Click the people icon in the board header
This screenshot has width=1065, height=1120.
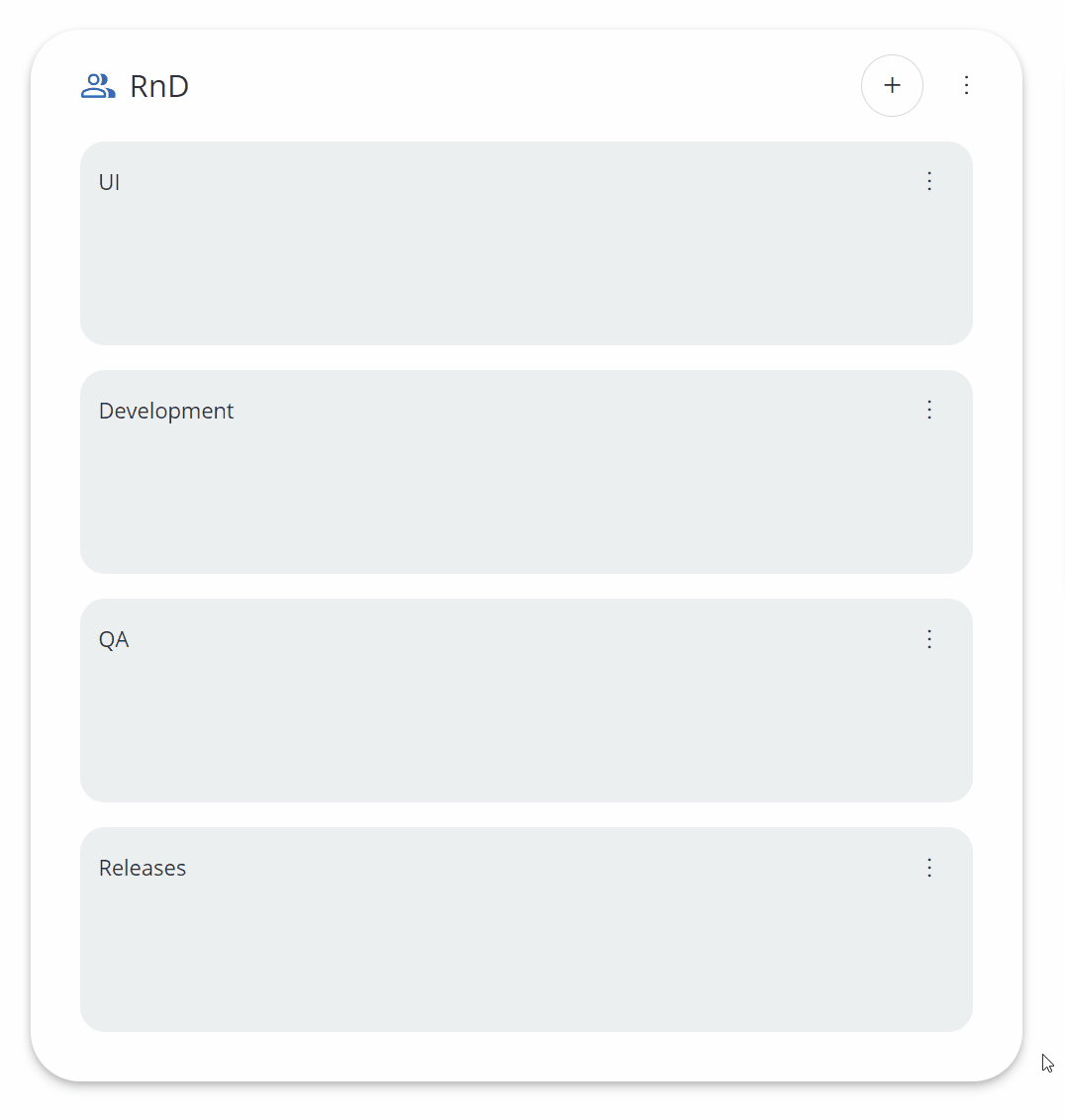(x=97, y=85)
